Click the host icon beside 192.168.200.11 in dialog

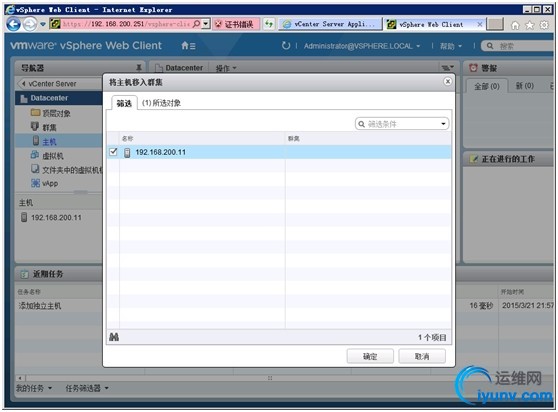pos(127,153)
